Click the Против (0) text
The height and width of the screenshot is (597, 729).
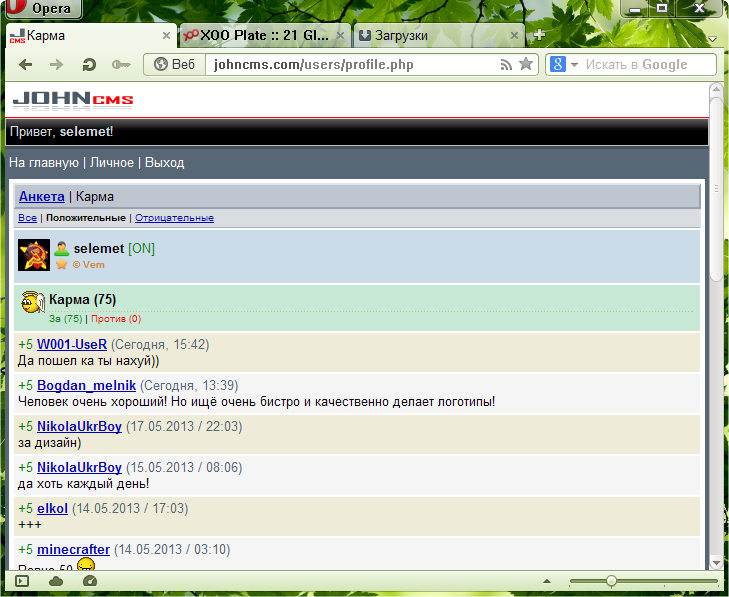(116, 318)
